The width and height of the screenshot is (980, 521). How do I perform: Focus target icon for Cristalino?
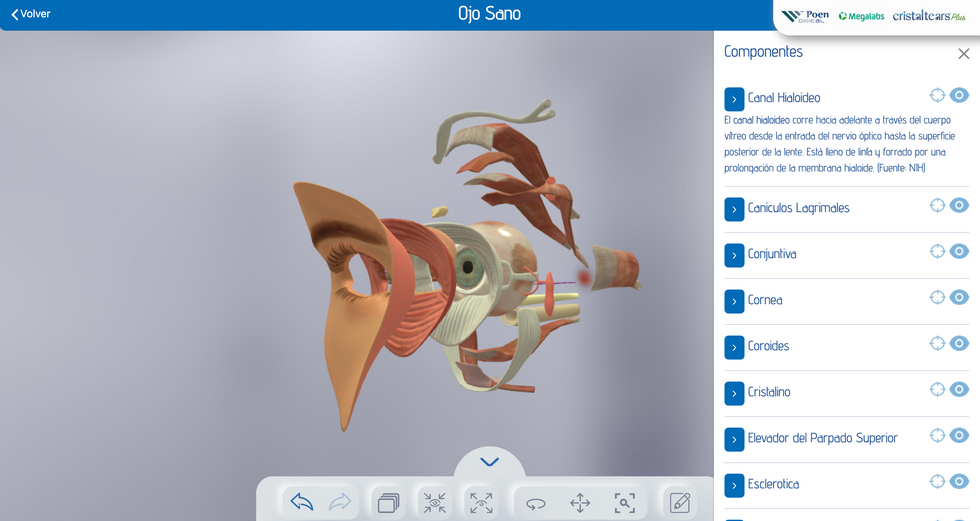tap(937, 389)
